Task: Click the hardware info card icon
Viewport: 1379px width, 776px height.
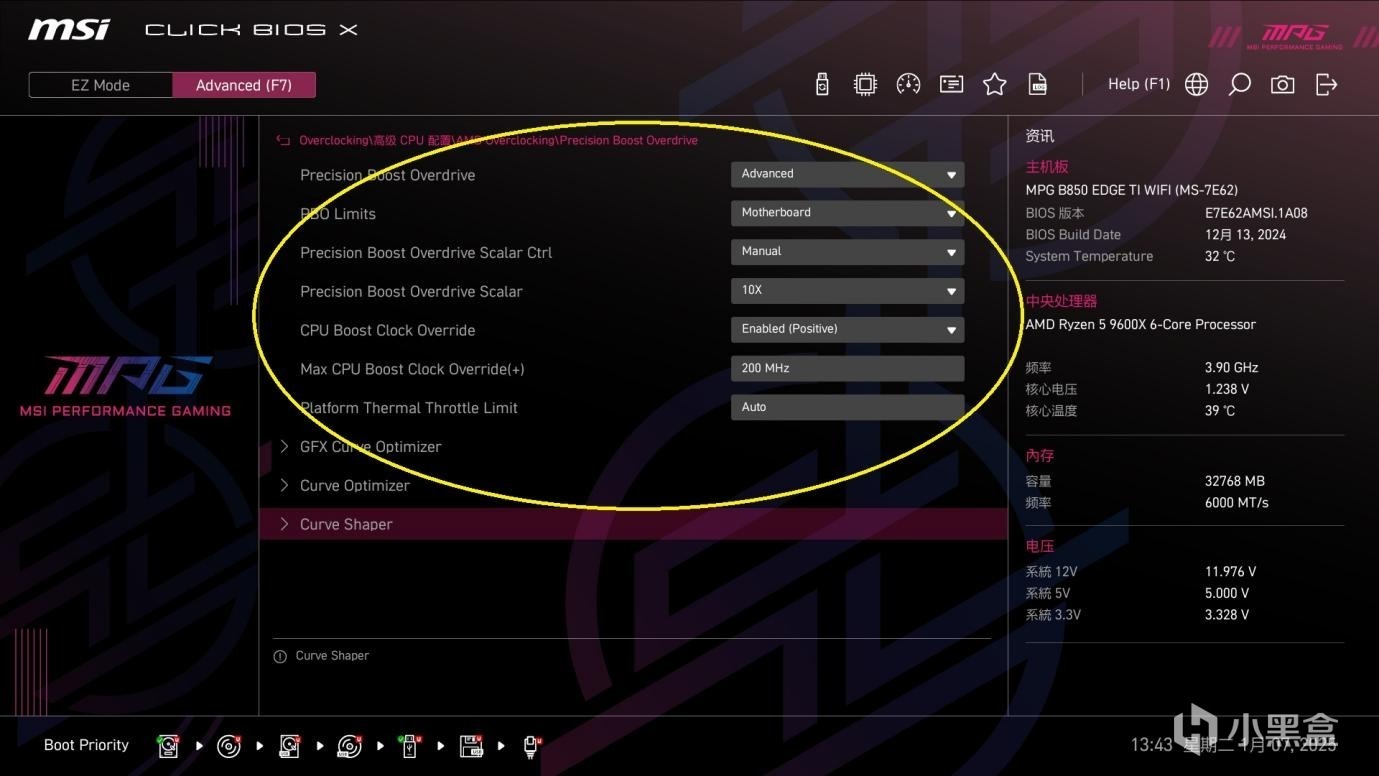Action: pyautogui.click(x=951, y=85)
